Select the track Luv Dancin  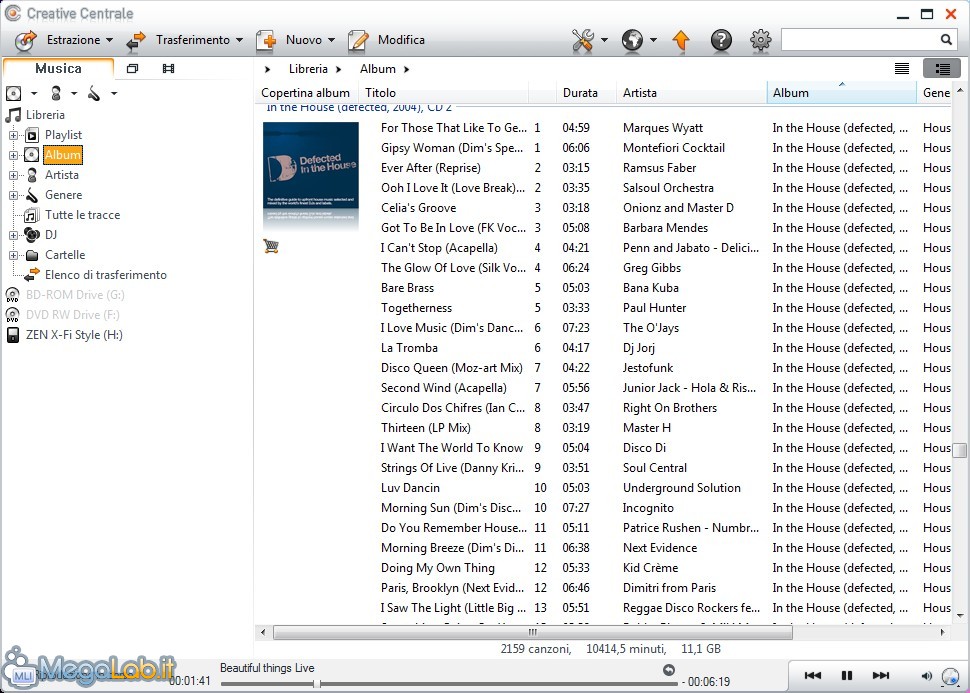point(410,488)
